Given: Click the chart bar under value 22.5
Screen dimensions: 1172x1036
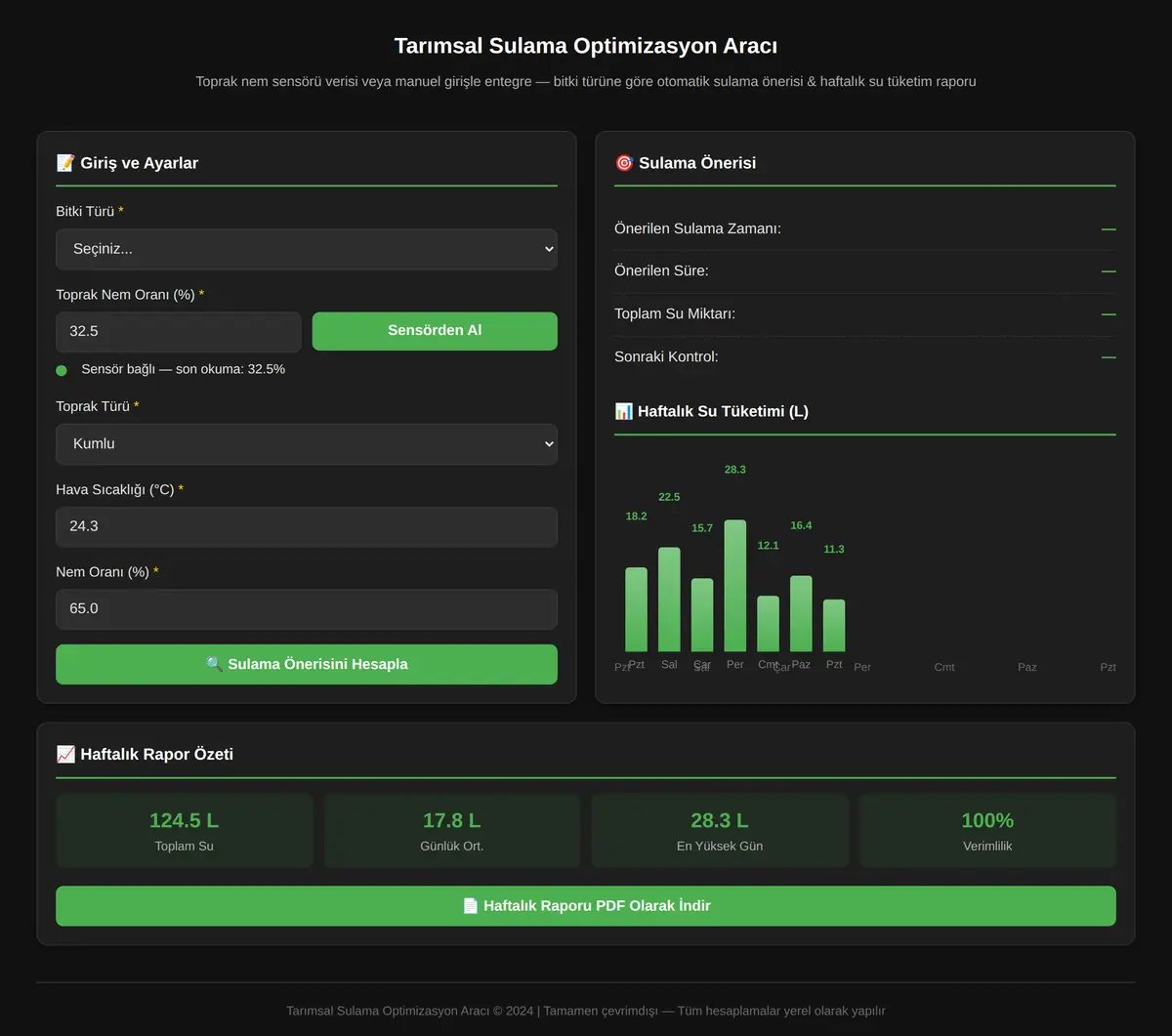Looking at the screenshot, I should point(669,600).
